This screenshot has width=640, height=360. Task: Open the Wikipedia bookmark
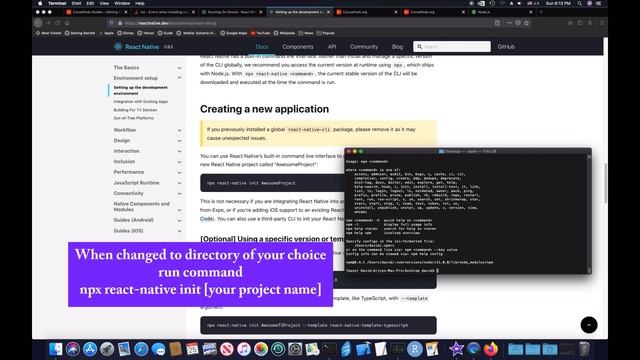[284, 33]
